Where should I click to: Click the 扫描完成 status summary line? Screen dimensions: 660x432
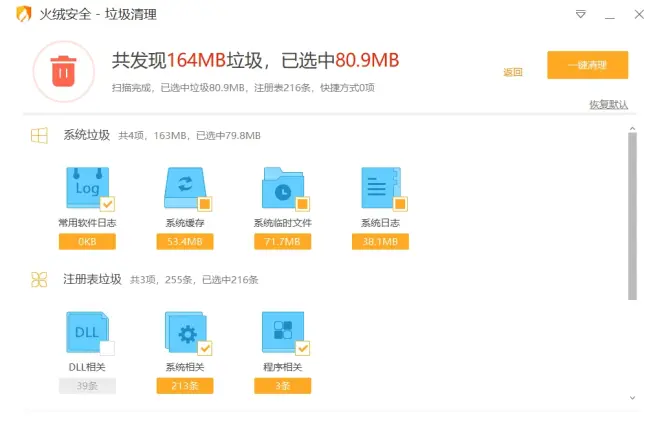pos(243,88)
